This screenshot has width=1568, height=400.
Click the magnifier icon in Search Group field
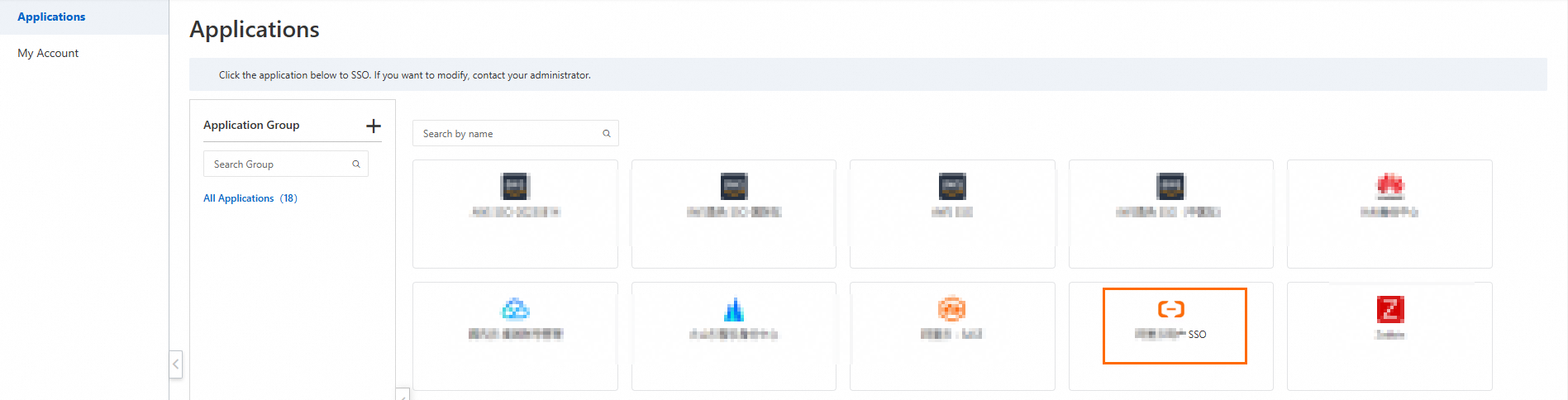pyautogui.click(x=356, y=164)
